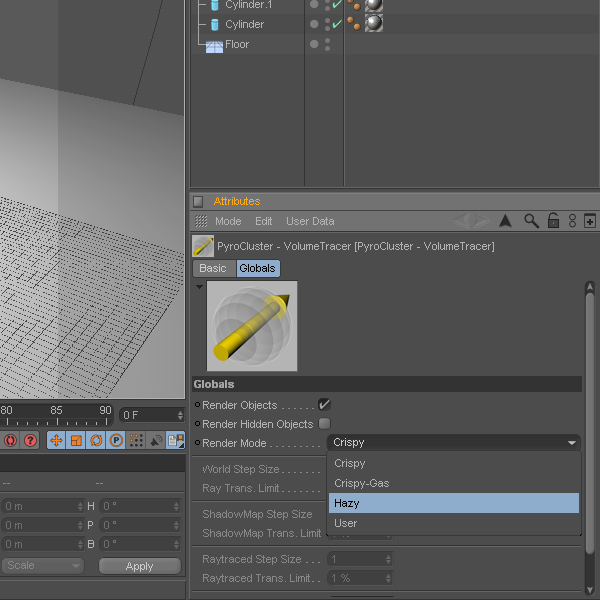This screenshot has width=600, height=600.
Task: Click the sound speaker icon in animation toolbar
Action: coord(156,440)
